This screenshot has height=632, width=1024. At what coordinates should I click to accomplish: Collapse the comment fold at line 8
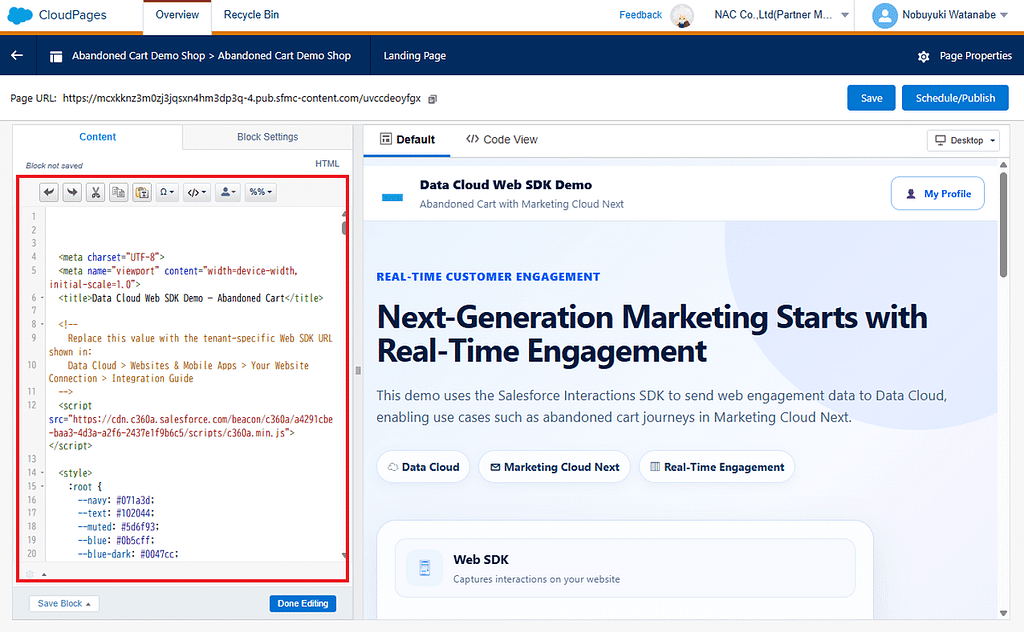pos(42,324)
